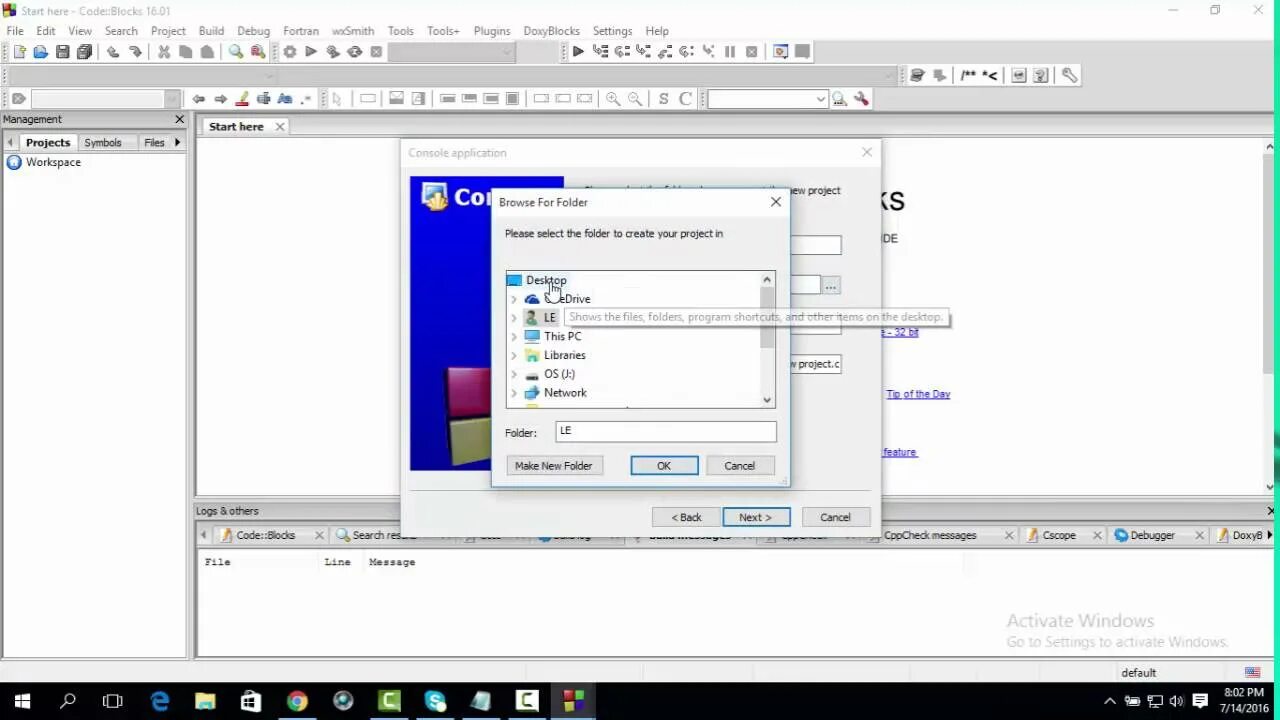
Task: Click the green Run arrow icon
Action: 311,52
